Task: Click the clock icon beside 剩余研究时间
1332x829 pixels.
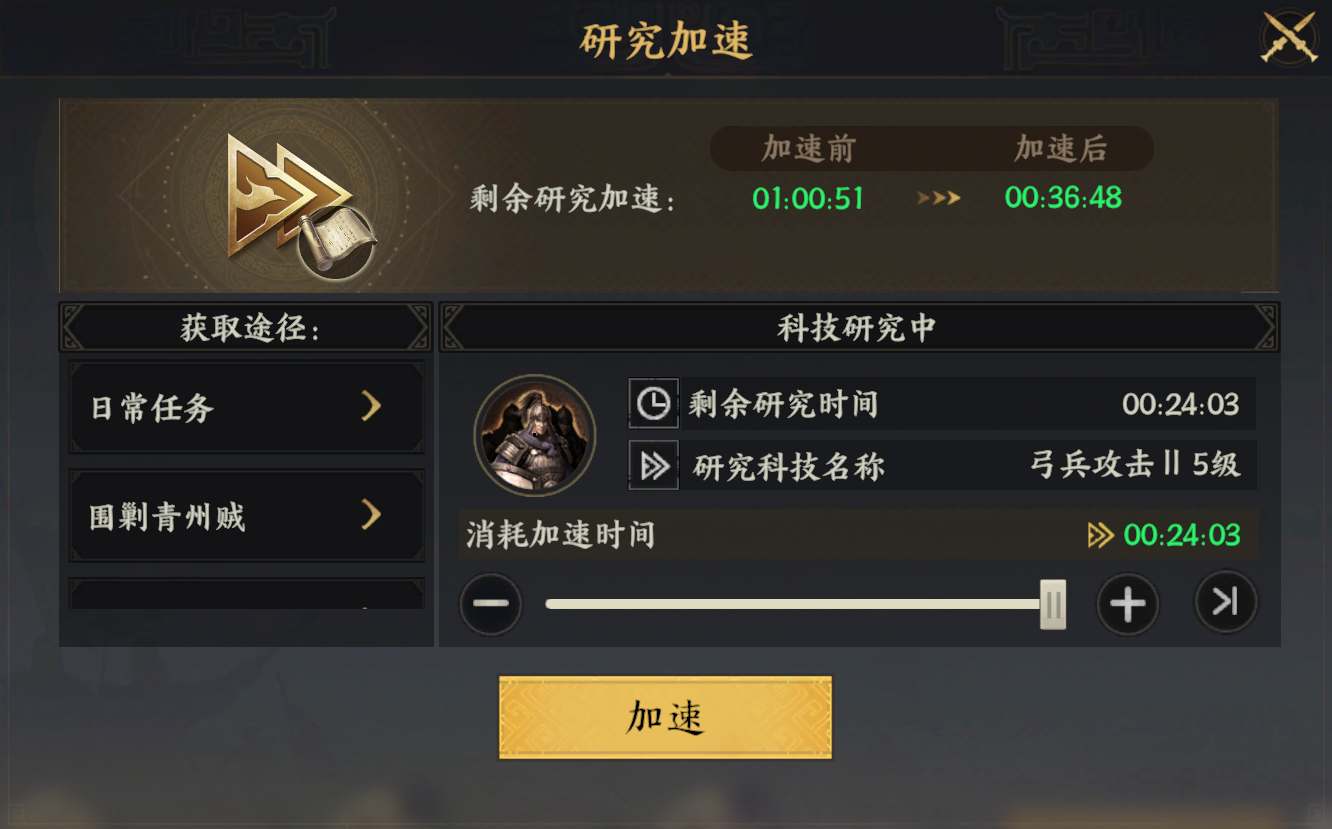Action: coord(653,403)
